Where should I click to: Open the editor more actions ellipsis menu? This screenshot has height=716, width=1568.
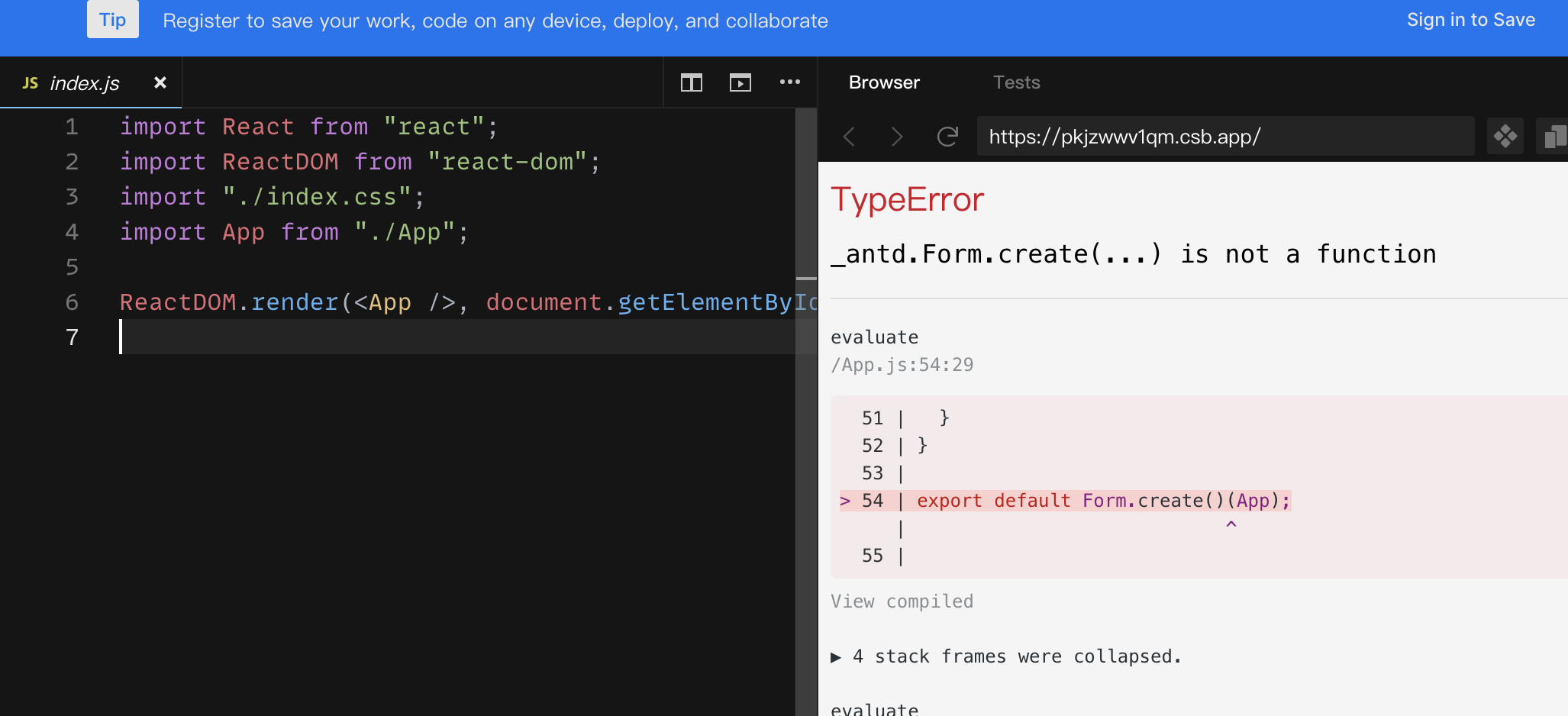(790, 82)
